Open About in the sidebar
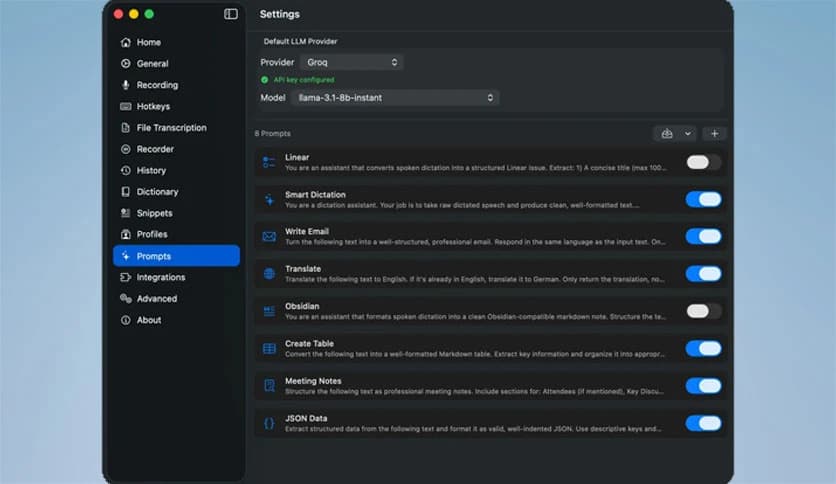This screenshot has height=484, width=836. (176, 320)
